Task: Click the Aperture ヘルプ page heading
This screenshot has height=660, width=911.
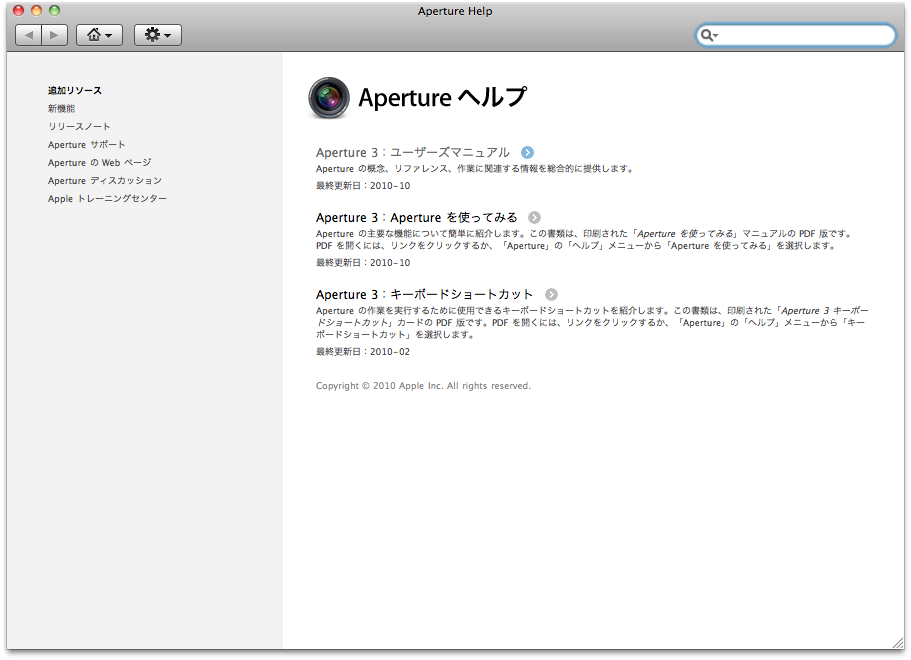Action: (442, 98)
